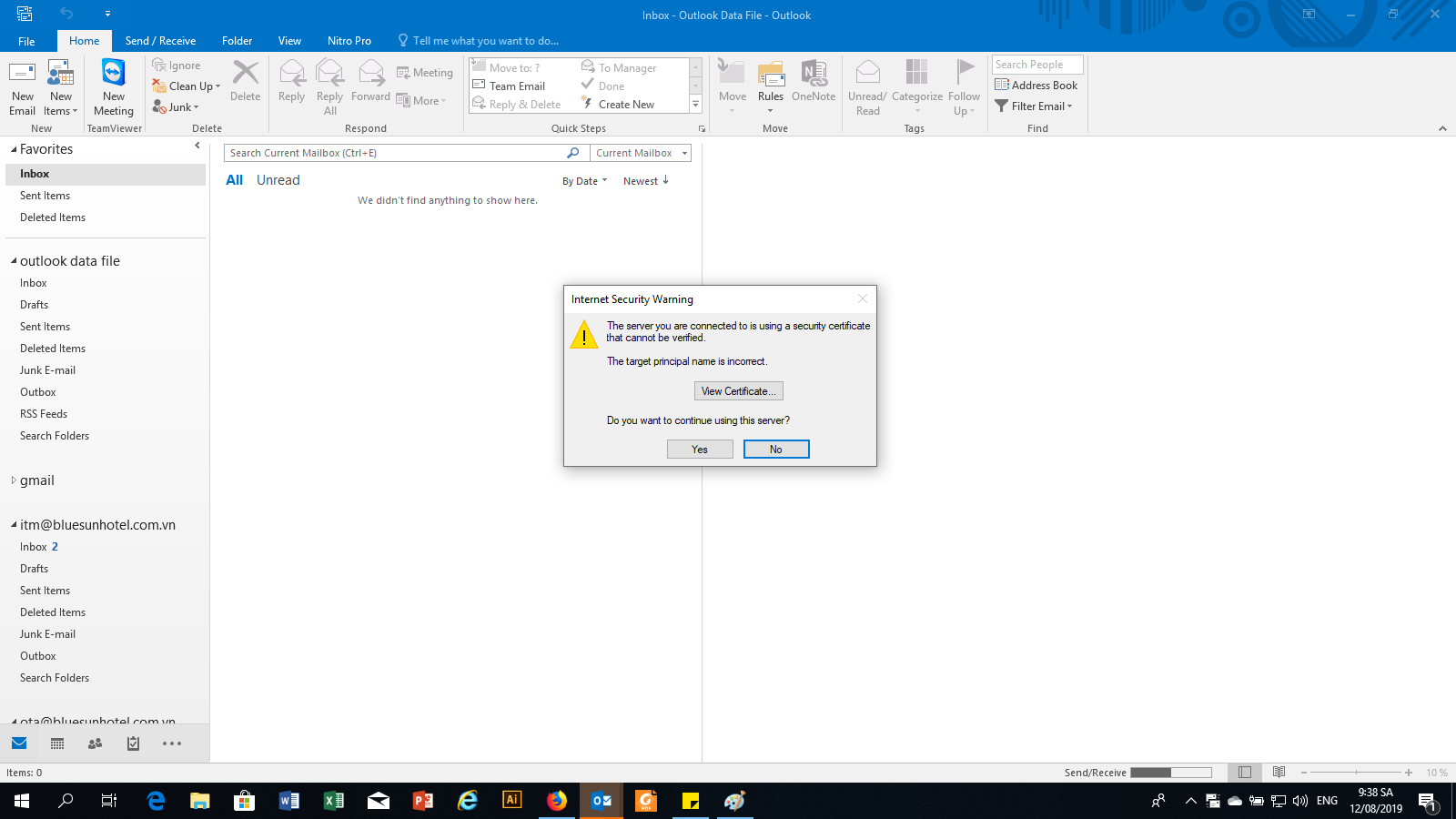Screen dimensions: 1456x819
Task: Collapse the folder pane arrow
Action: [x=197, y=146]
